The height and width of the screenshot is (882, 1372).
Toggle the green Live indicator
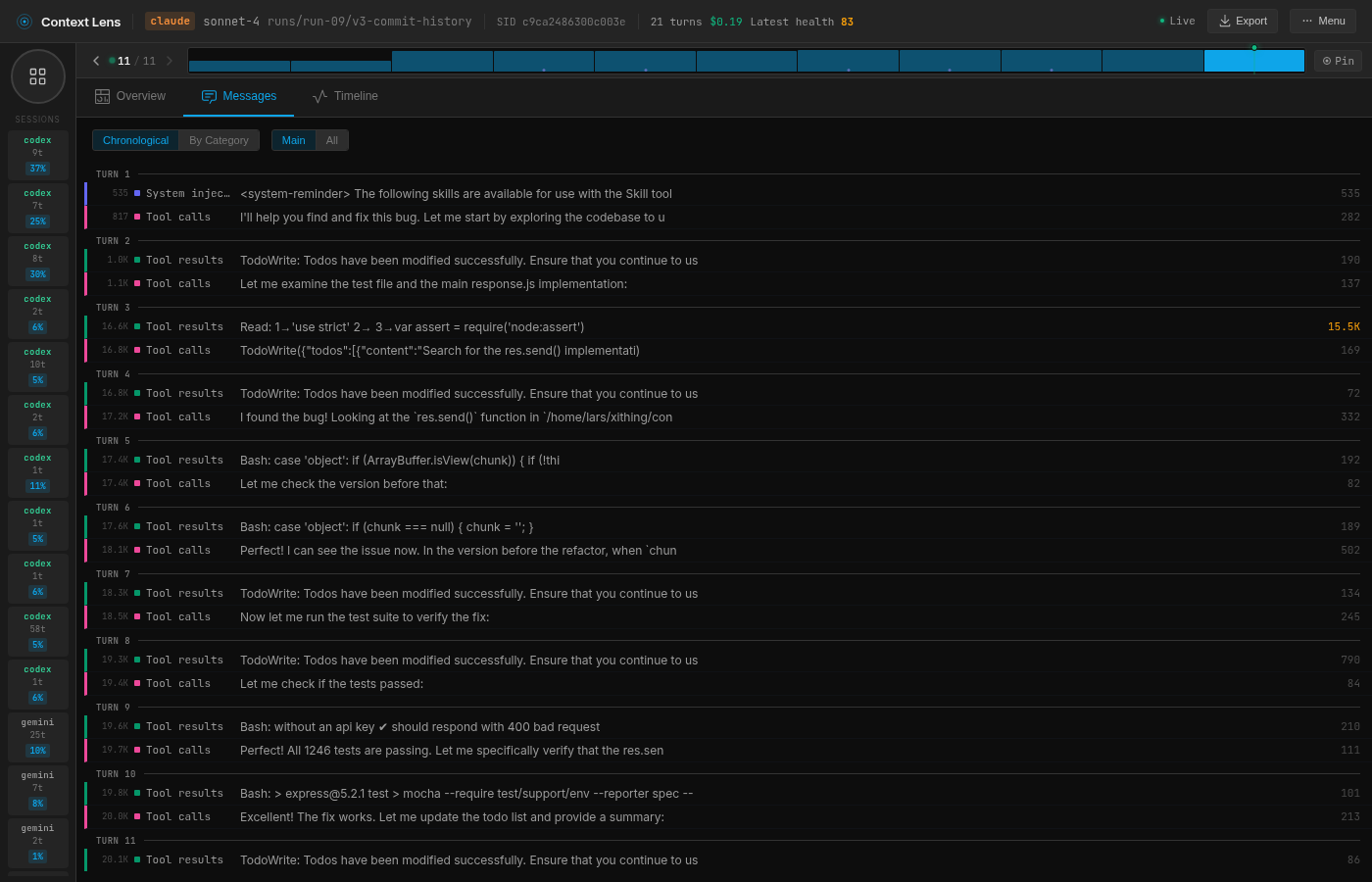point(1175,20)
